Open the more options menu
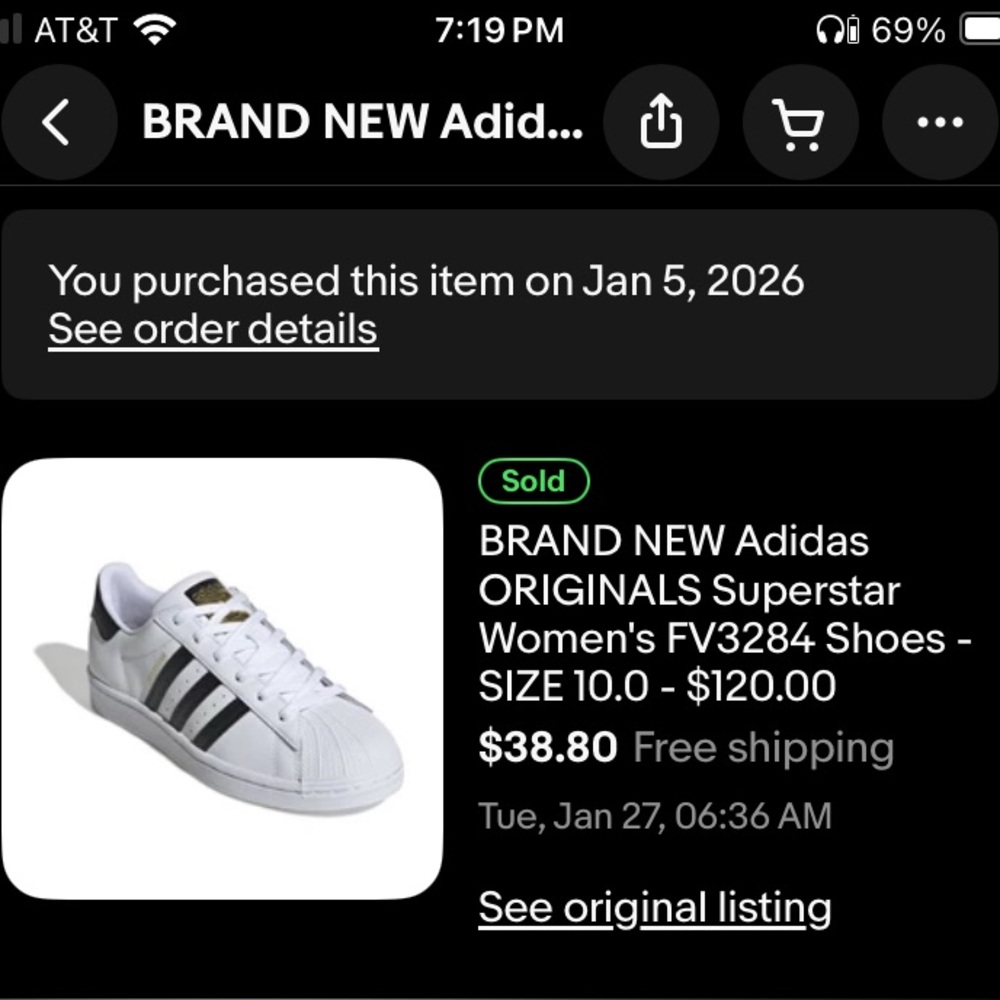The width and height of the screenshot is (1000, 1000). pyautogui.click(x=938, y=122)
